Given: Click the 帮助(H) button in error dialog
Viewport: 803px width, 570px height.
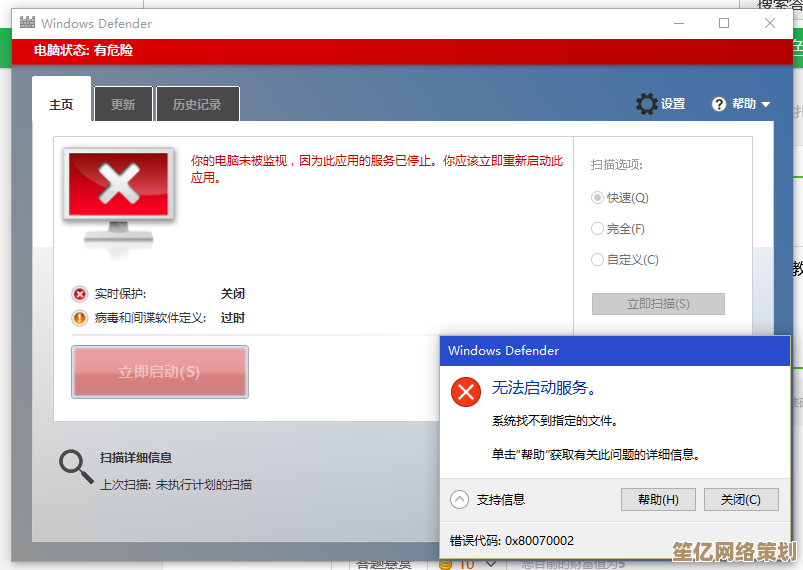Looking at the screenshot, I should (x=658, y=500).
